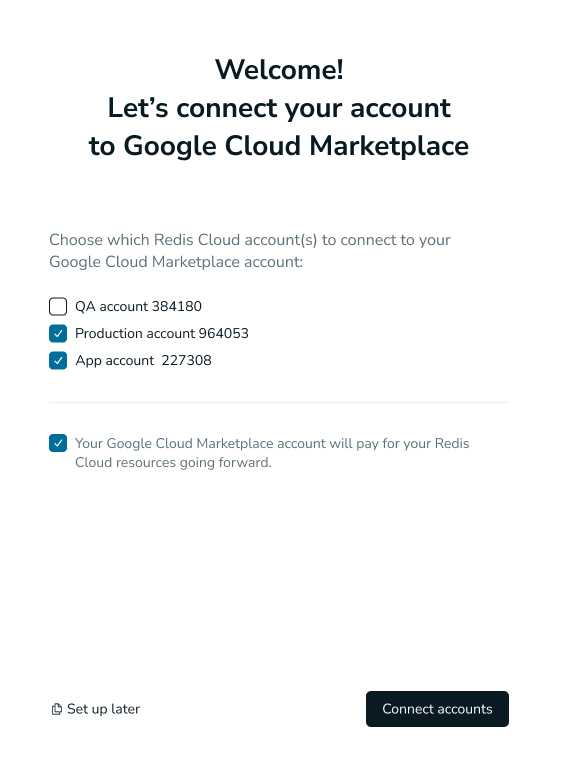This screenshot has height=772, width=565.
Task: Click the "Let's connect your account" heading line
Action: pos(279,108)
